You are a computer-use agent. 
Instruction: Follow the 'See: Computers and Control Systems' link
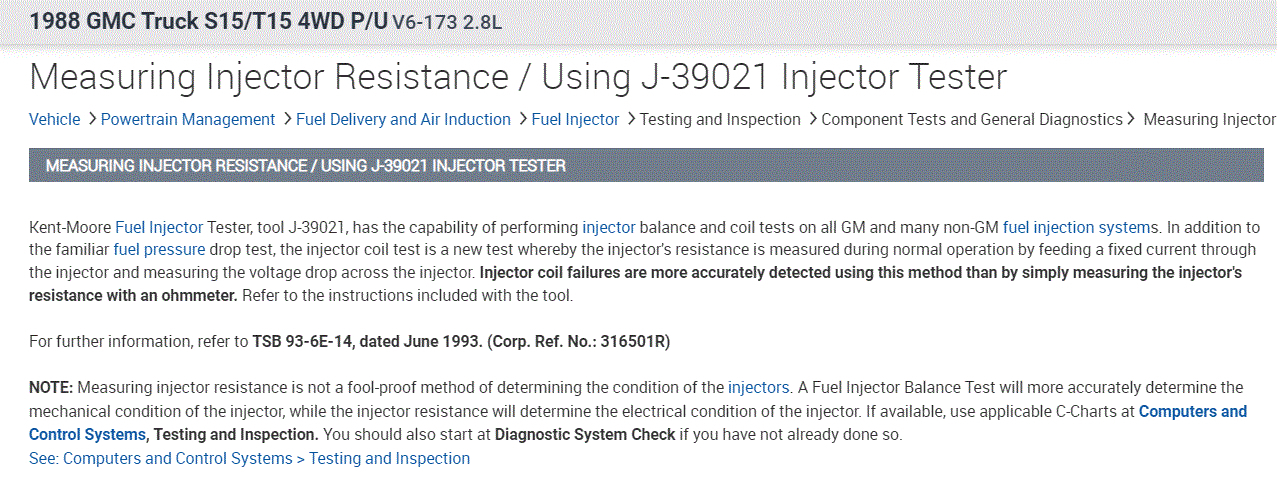[249, 458]
